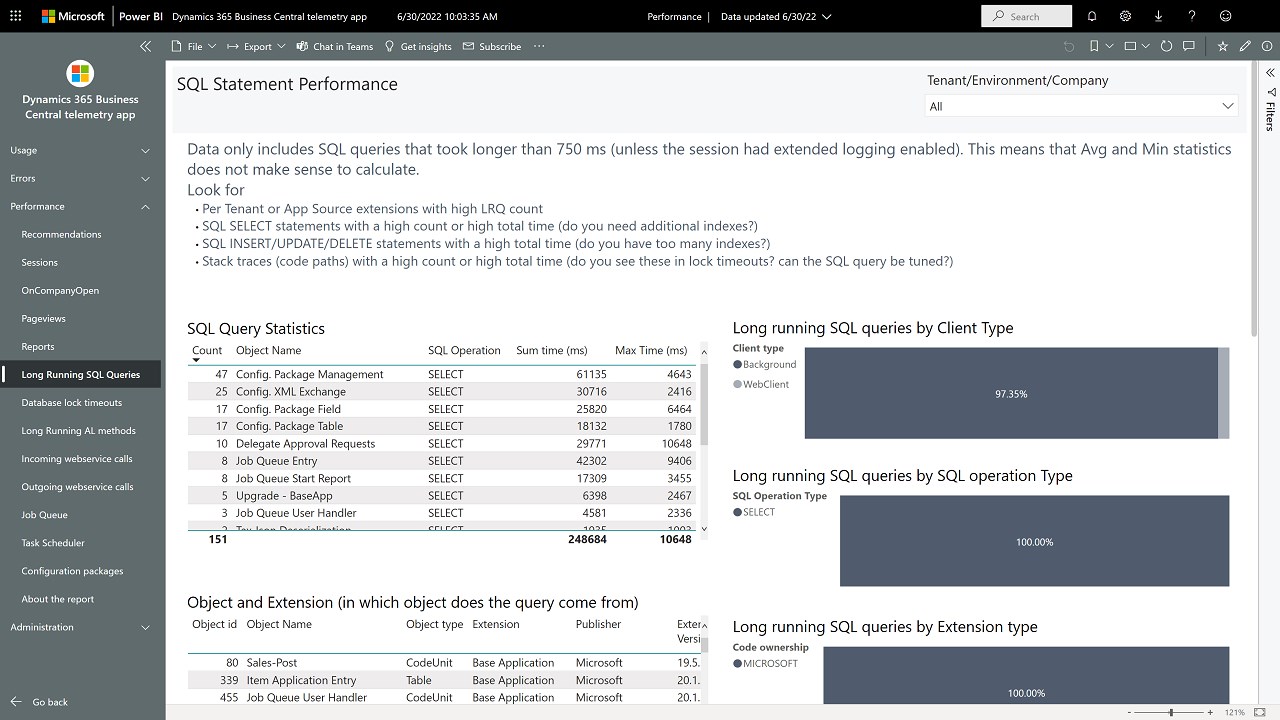Select Long Running SQL Queries page
Image resolution: width=1280 pixels, height=720 pixels.
pyautogui.click(x=80, y=374)
